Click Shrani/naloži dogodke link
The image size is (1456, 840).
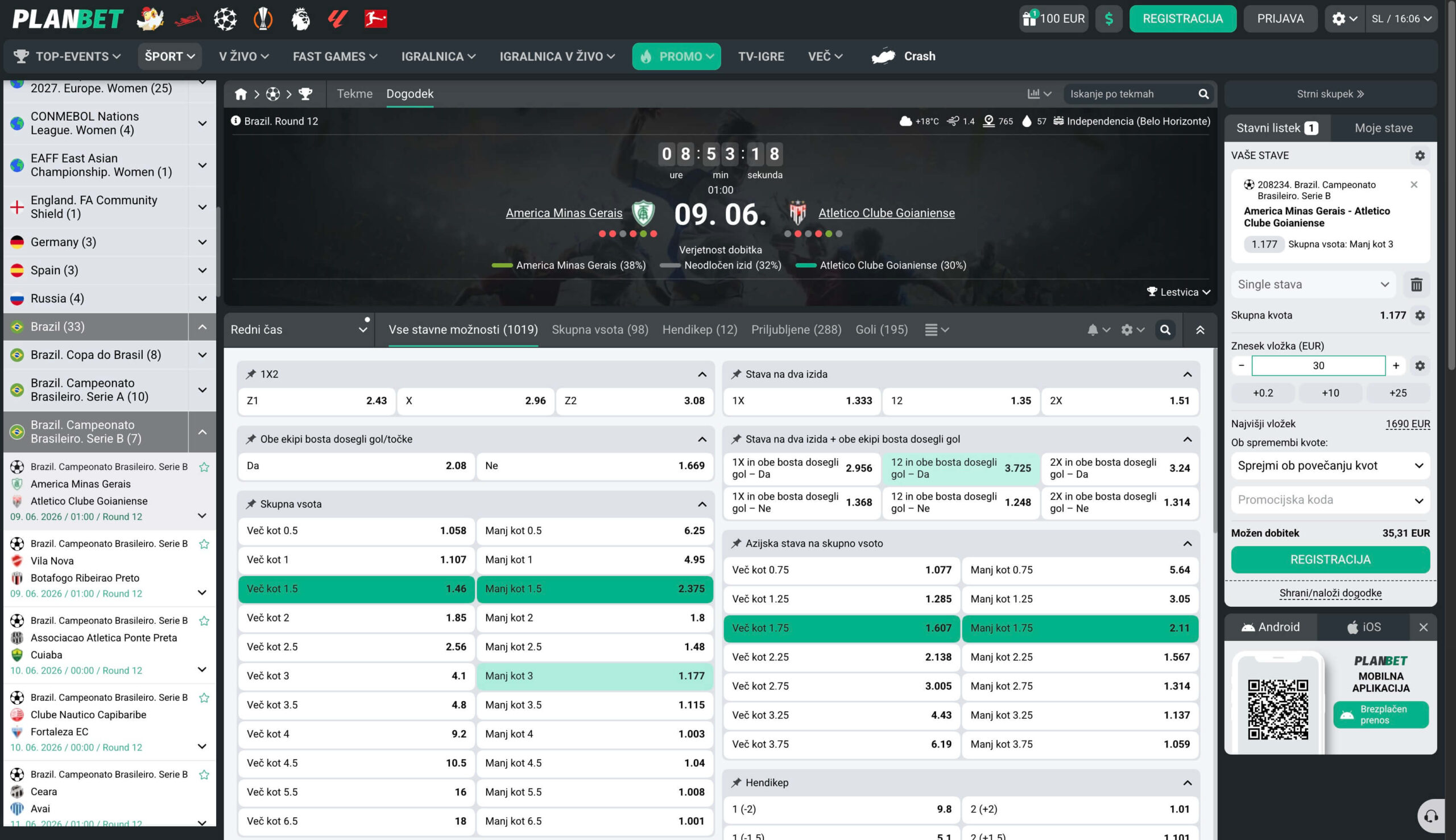(x=1330, y=593)
